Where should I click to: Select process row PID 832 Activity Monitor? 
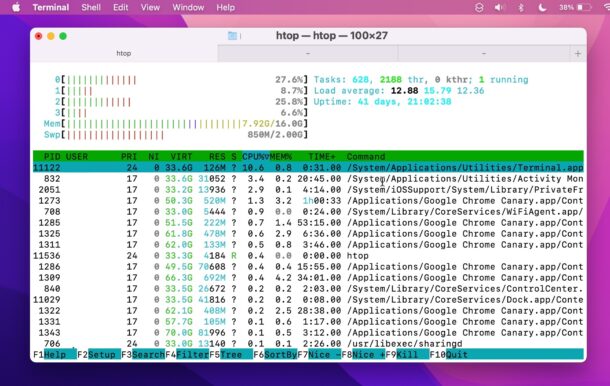308,179
